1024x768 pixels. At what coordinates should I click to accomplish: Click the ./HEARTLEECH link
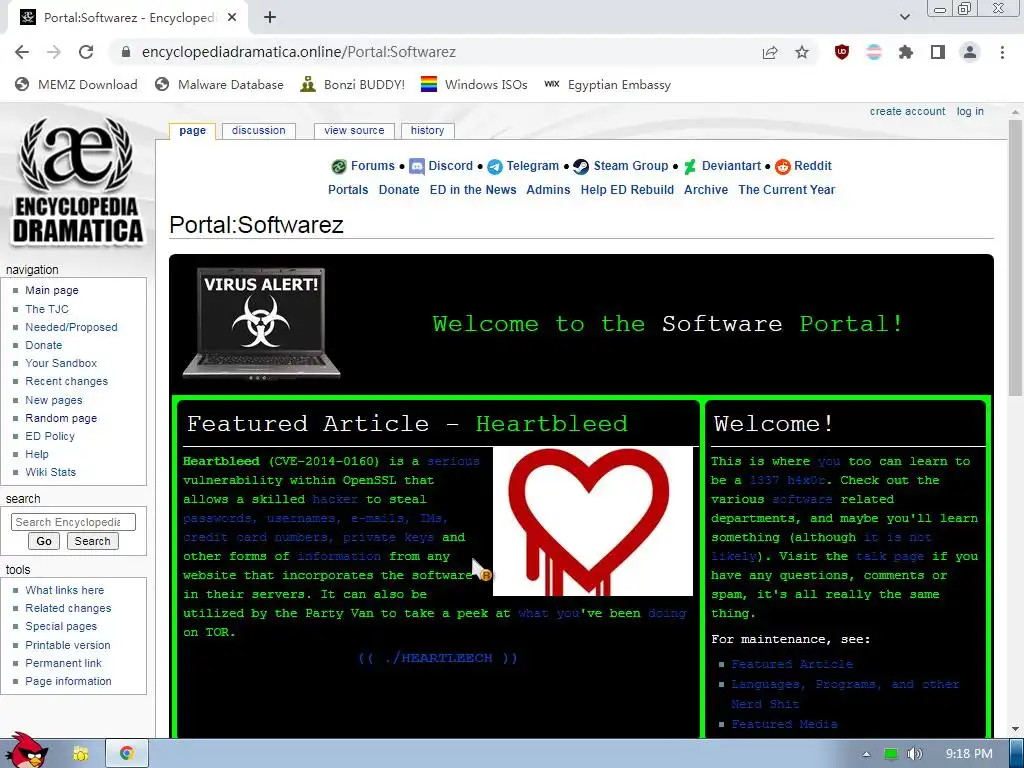[x=438, y=658]
